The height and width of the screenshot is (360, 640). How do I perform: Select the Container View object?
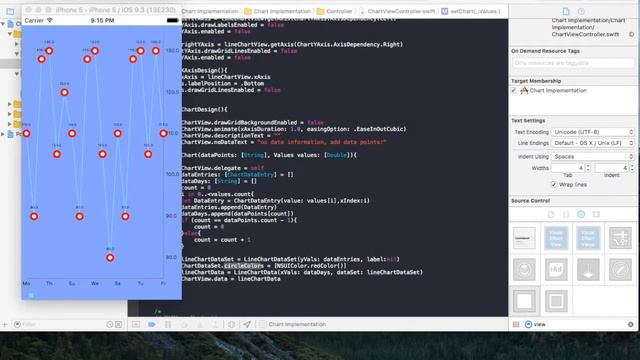pyautogui.click(x=556, y=301)
